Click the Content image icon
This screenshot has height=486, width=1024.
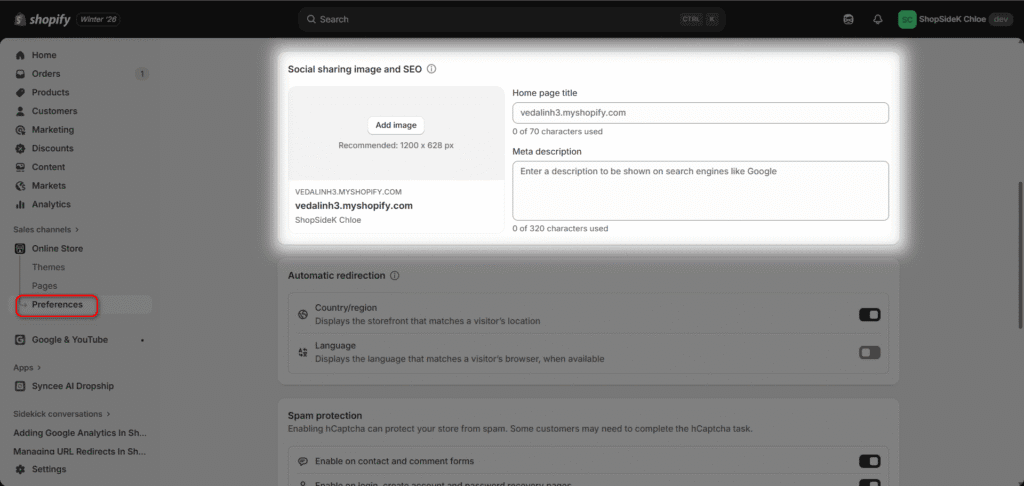click(20, 167)
